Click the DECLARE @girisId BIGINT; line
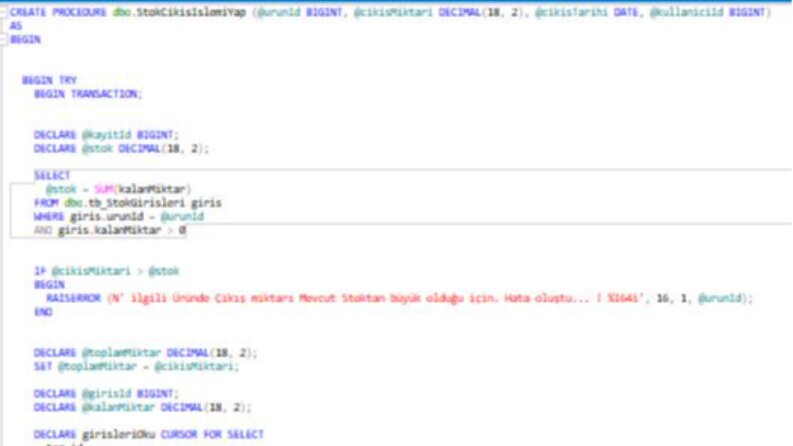The width and height of the screenshot is (793, 446). point(107,394)
